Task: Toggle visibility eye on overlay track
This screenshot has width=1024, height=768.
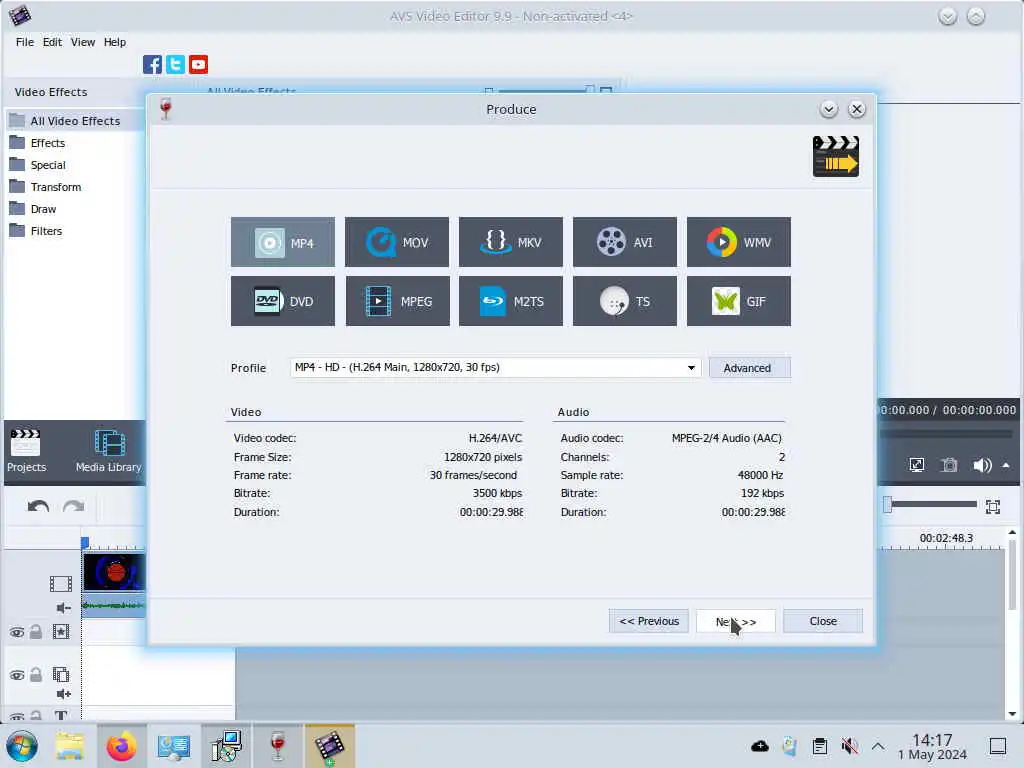Action: coord(17,675)
